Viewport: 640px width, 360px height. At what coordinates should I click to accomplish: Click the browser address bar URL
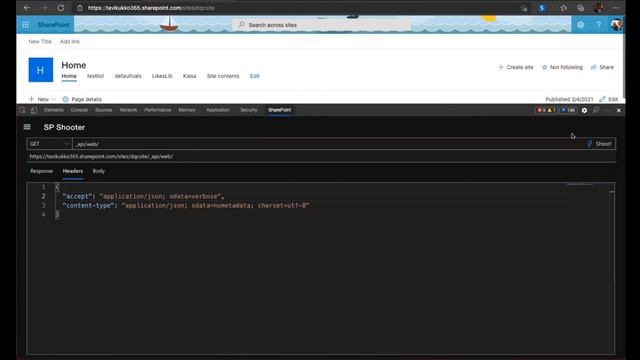click(151, 8)
